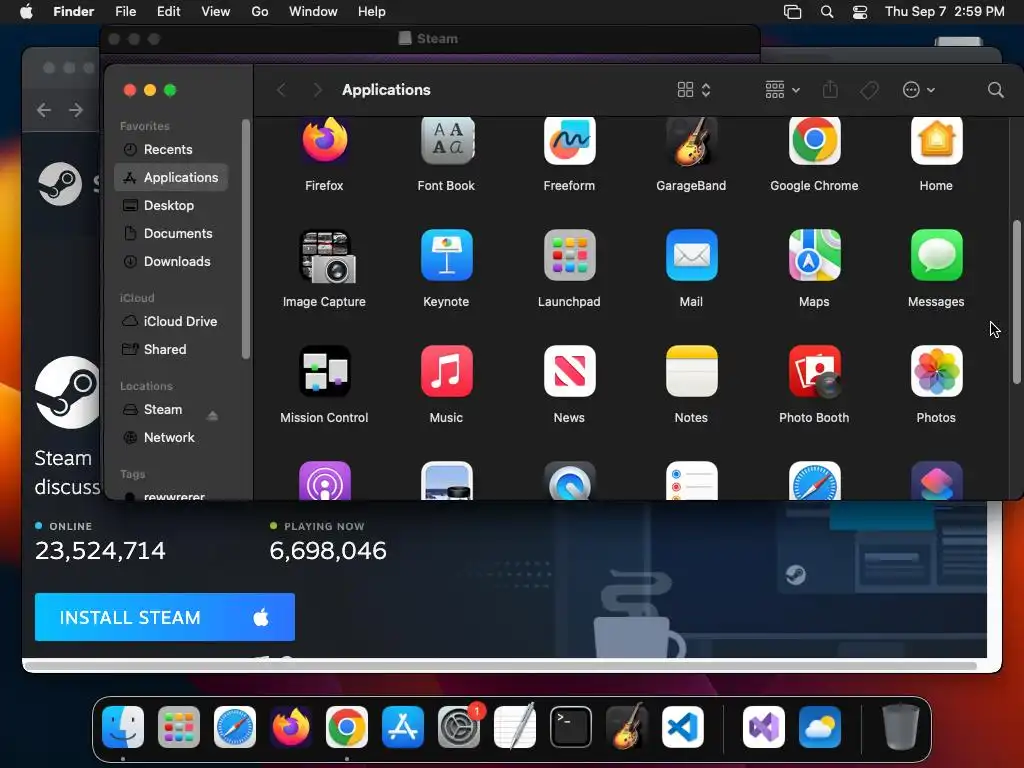The height and width of the screenshot is (768, 1024).
Task: Click the Share toolbar button in Finder
Action: [x=830, y=89]
